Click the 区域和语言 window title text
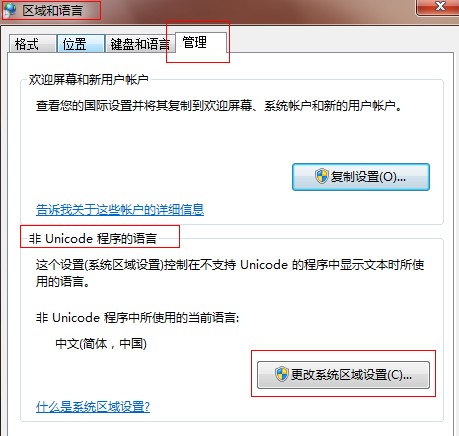 tap(53, 10)
